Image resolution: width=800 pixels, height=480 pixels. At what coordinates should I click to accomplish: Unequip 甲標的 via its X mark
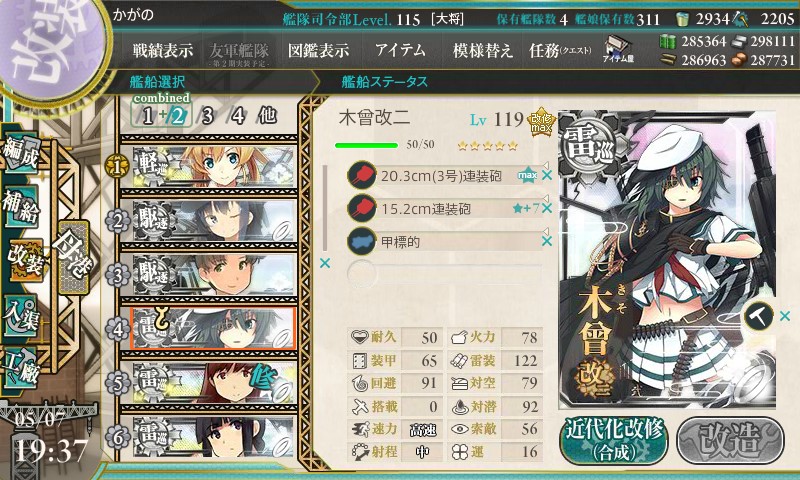547,241
